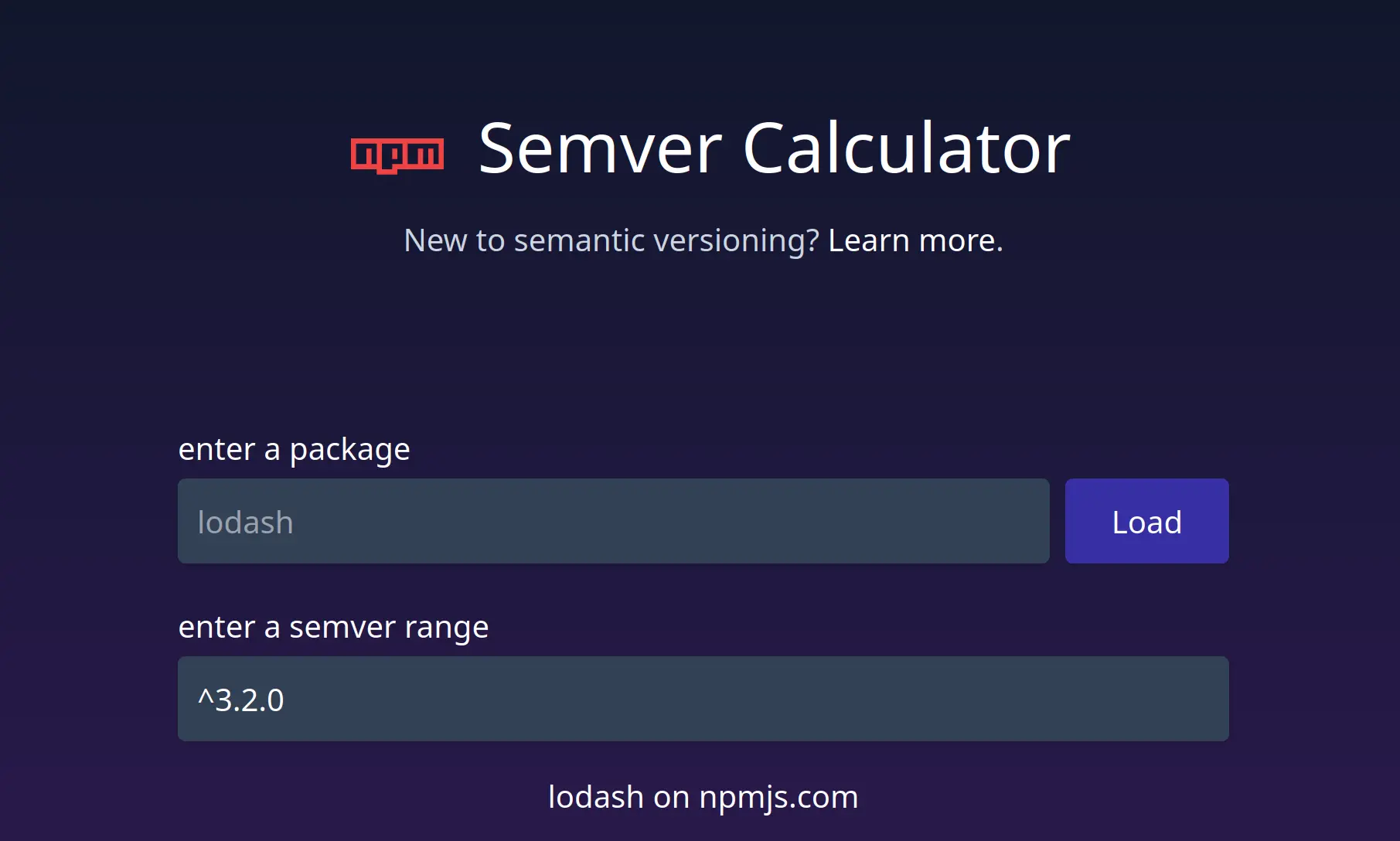Activate the field under enter a semver range
This screenshot has width=1400, height=841.
703,699
